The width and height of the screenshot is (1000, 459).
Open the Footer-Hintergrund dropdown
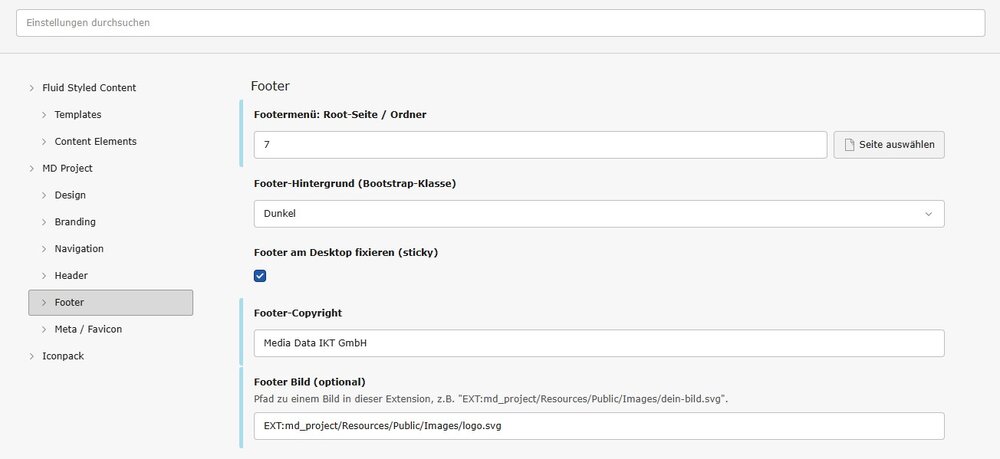pos(598,214)
